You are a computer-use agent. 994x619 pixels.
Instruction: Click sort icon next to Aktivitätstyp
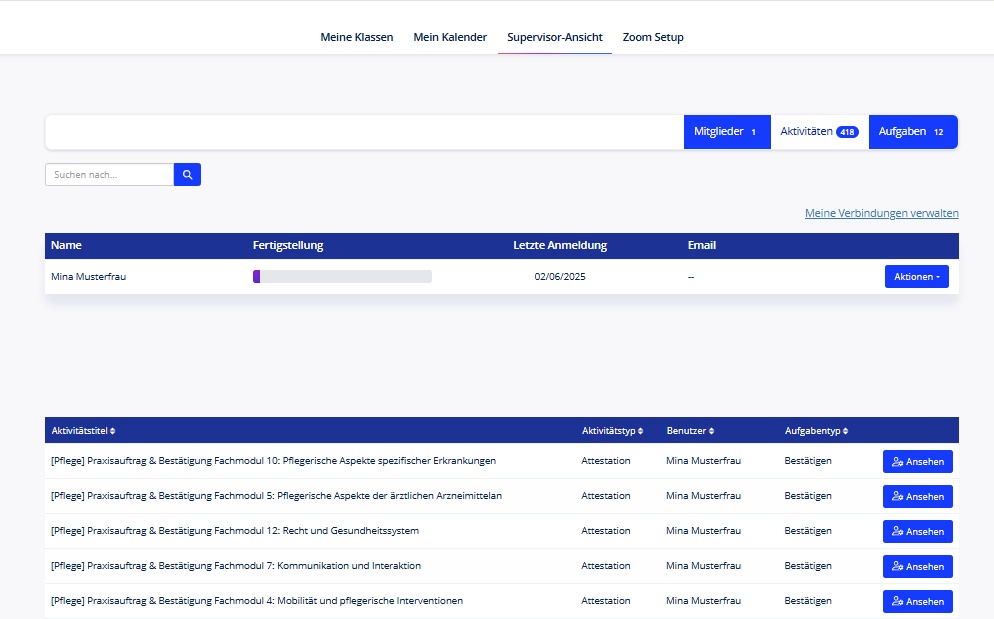click(x=639, y=431)
